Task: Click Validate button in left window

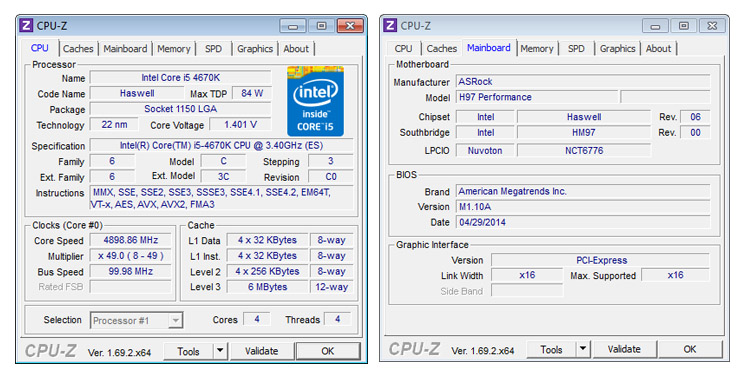Action: click(x=261, y=351)
